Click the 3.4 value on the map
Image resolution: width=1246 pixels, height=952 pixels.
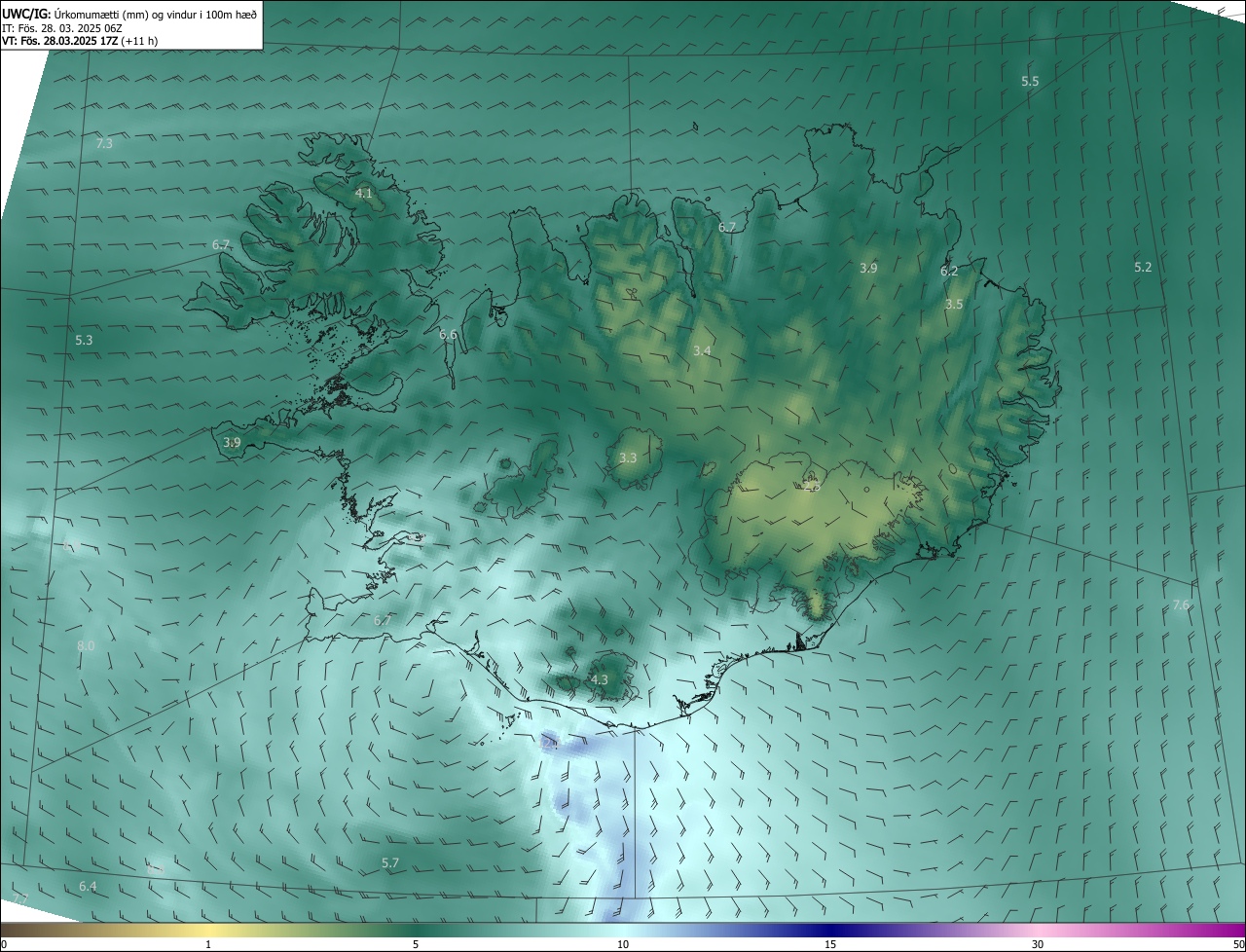point(702,350)
